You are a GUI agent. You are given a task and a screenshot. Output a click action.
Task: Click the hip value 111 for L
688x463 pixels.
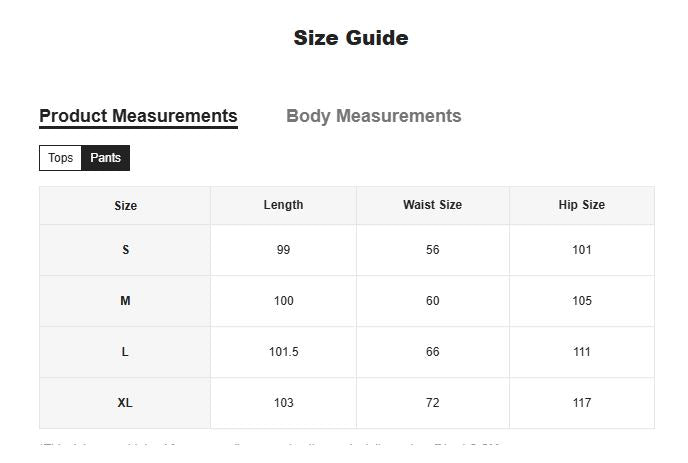click(x=582, y=352)
